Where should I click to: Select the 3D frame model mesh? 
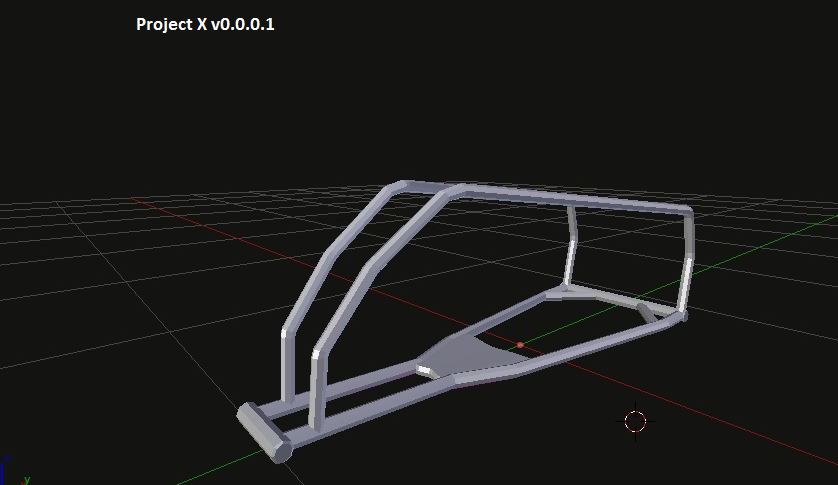click(x=464, y=321)
